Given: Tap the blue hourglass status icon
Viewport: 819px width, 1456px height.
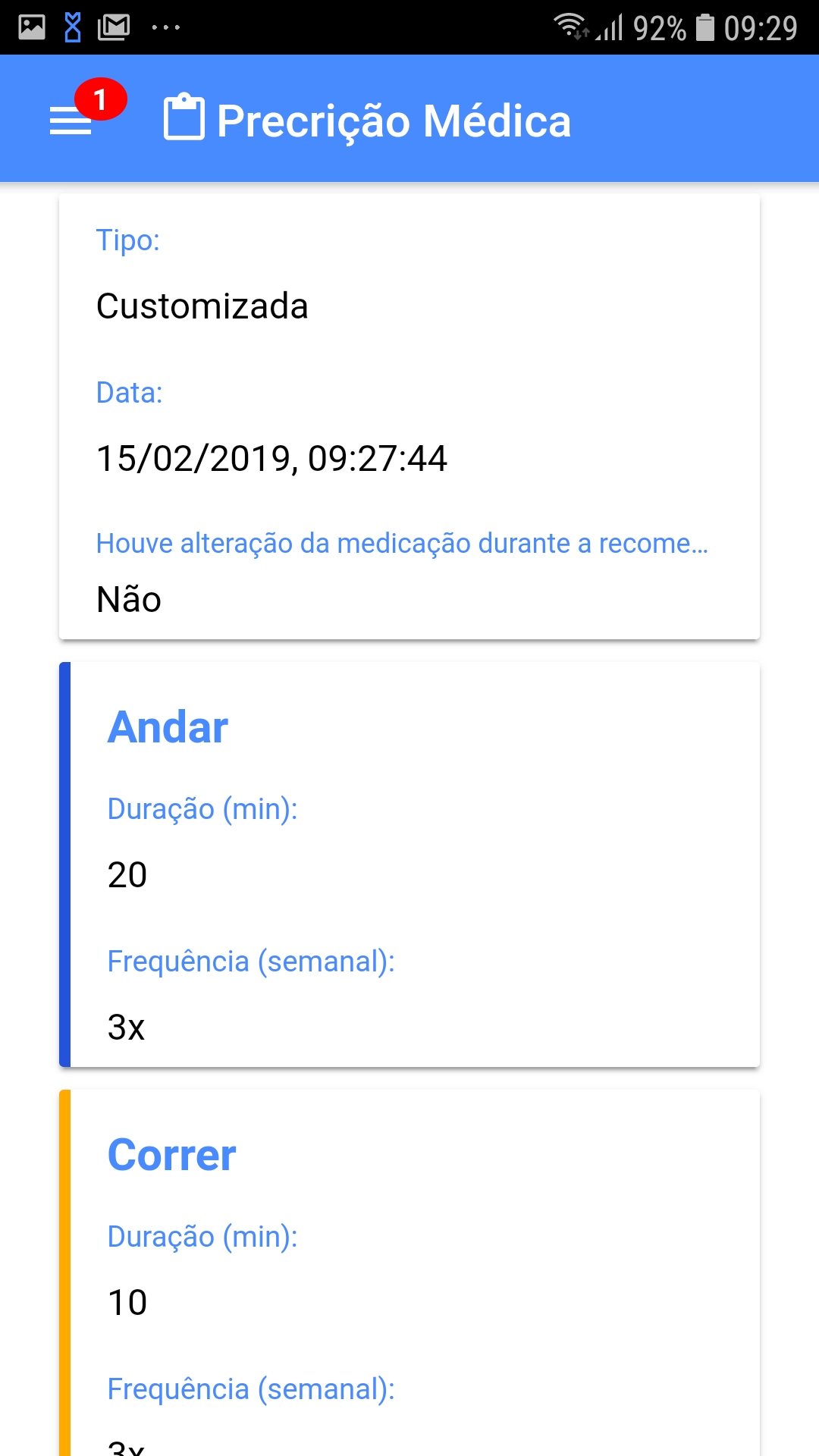Looking at the screenshot, I should (x=73, y=28).
